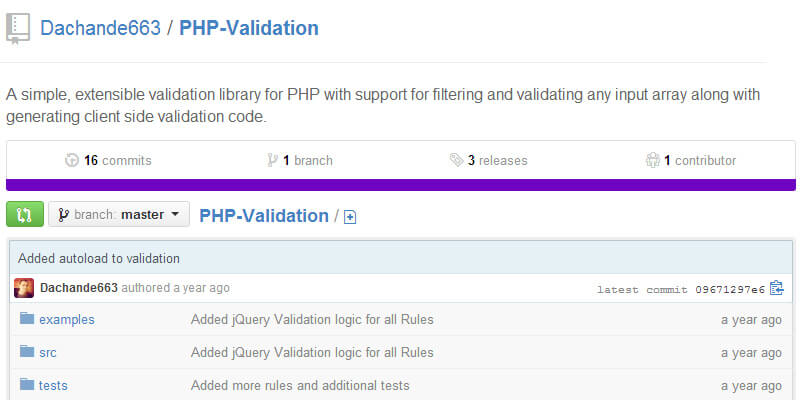Open the Dachande663 owner link in title
The height and width of the screenshot is (400, 800).
click(100, 28)
